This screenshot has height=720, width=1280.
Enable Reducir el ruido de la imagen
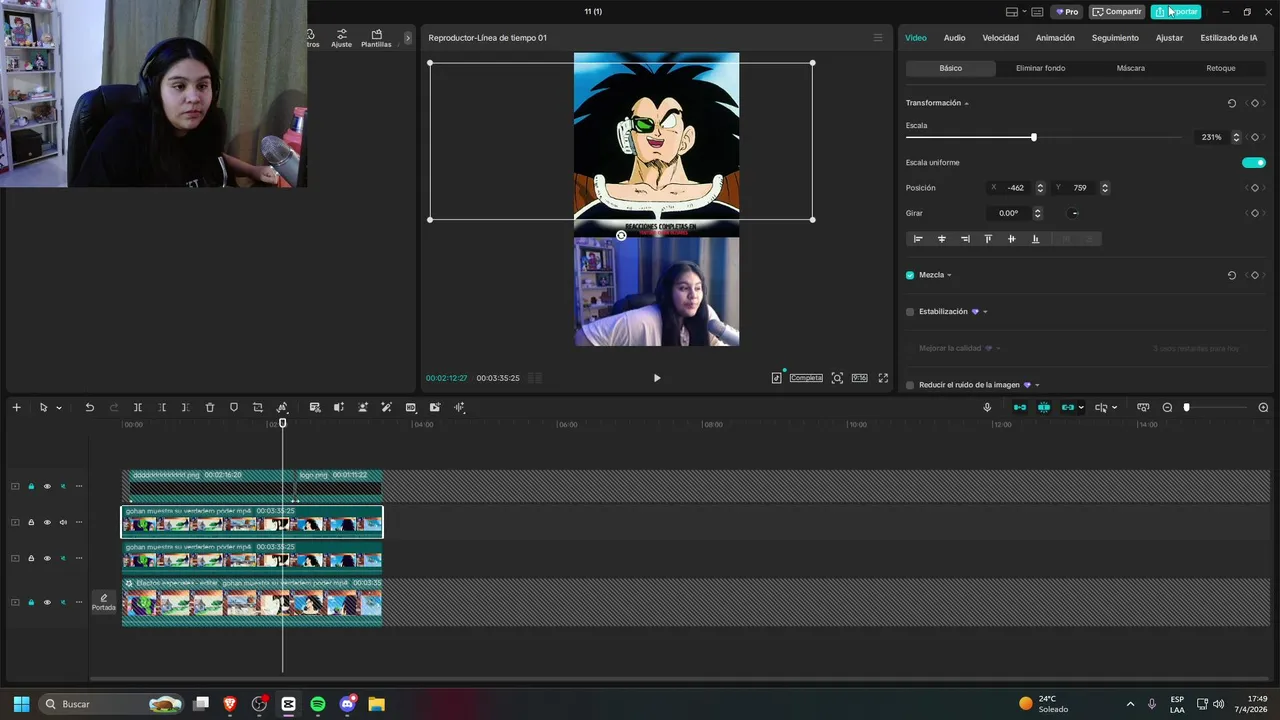point(910,385)
